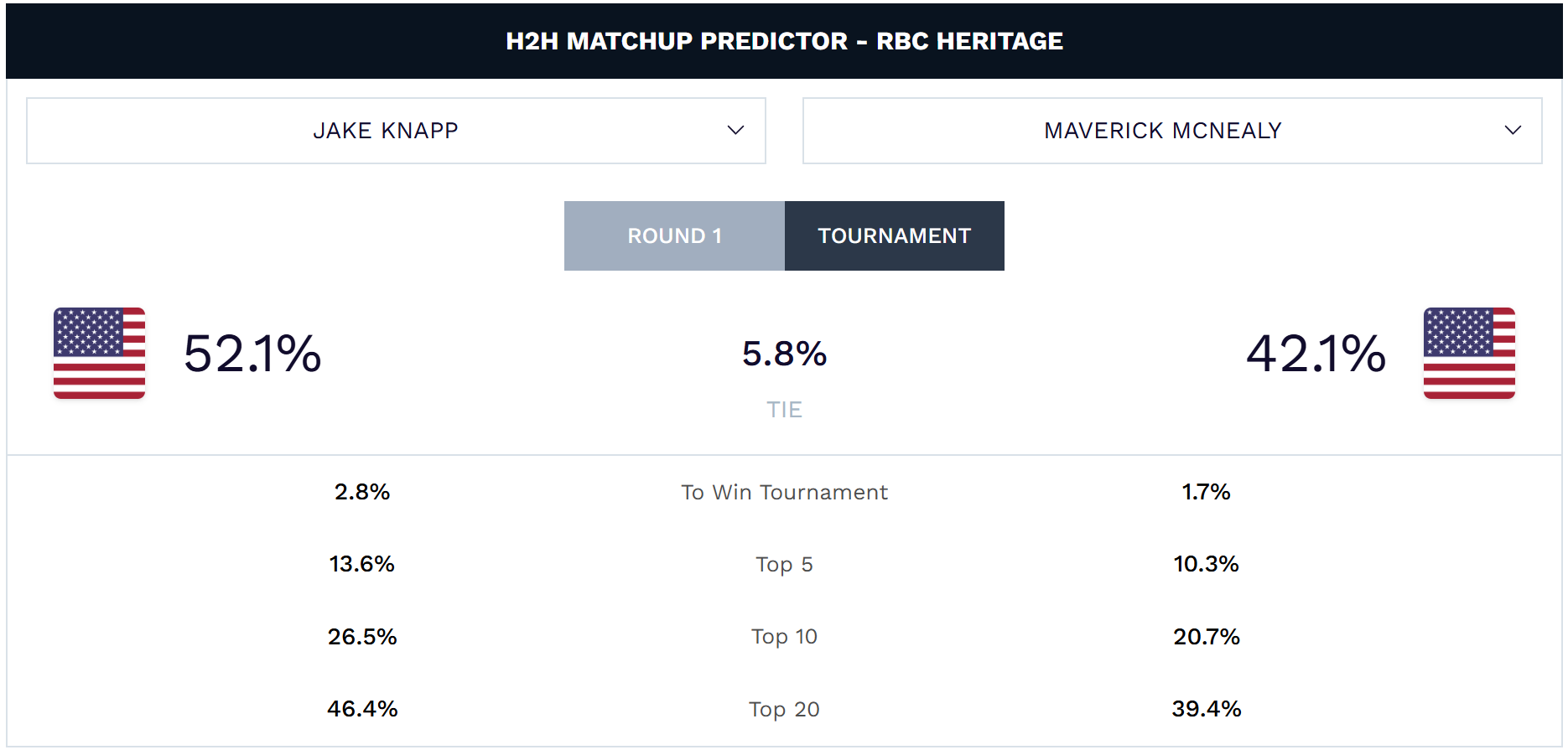Select the Tournament tab

coord(894,236)
